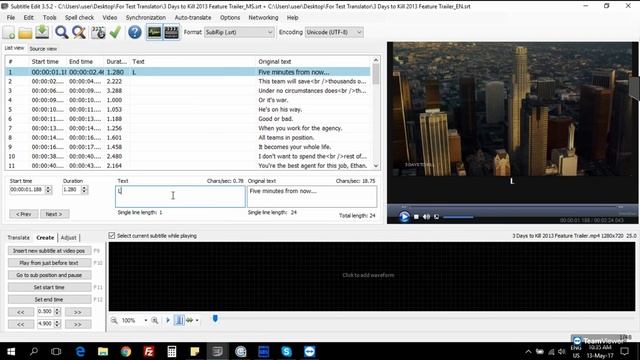The image size is (640, 360).
Task: Open the Format SubRip dropdown
Action: 239,32
